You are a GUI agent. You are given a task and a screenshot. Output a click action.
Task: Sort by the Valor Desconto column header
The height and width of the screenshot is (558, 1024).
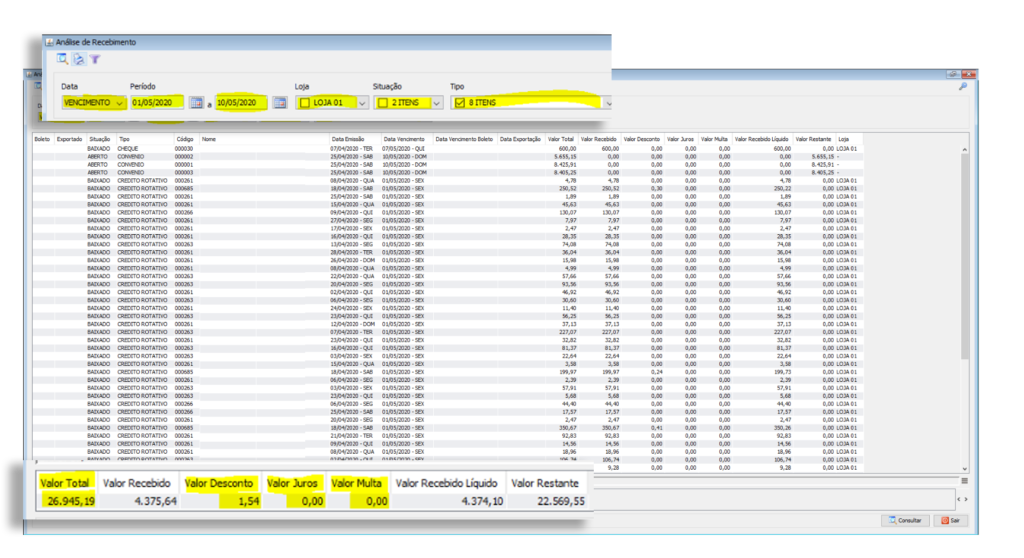[x=641, y=139]
